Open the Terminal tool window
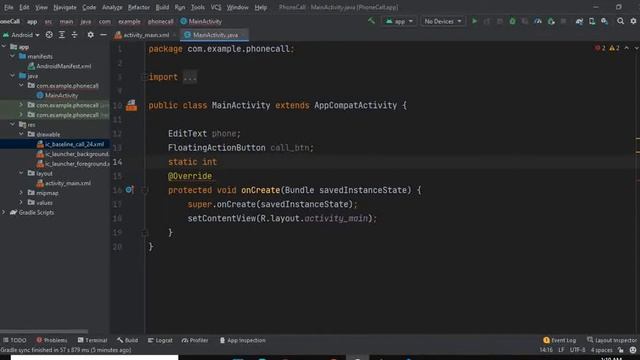640x360 pixels. pos(92,340)
